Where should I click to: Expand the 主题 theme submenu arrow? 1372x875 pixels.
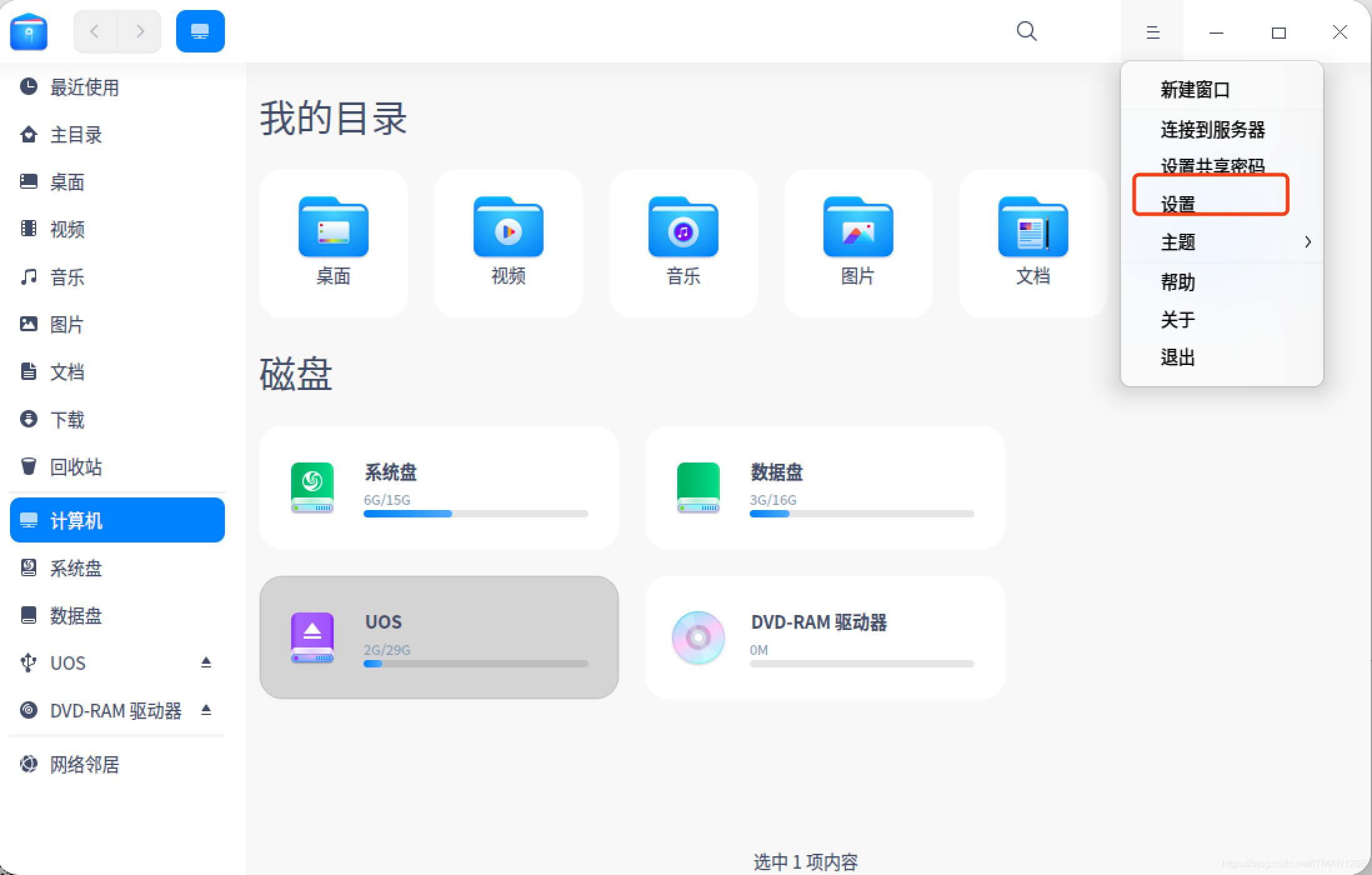1308,242
